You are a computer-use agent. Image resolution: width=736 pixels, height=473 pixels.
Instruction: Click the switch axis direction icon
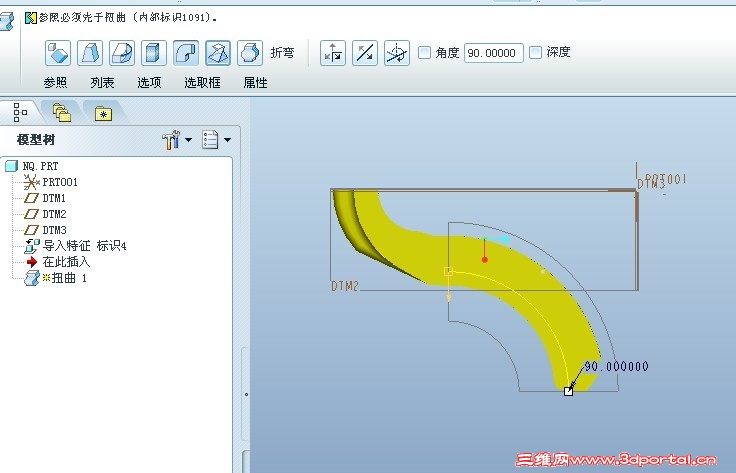tap(333, 53)
